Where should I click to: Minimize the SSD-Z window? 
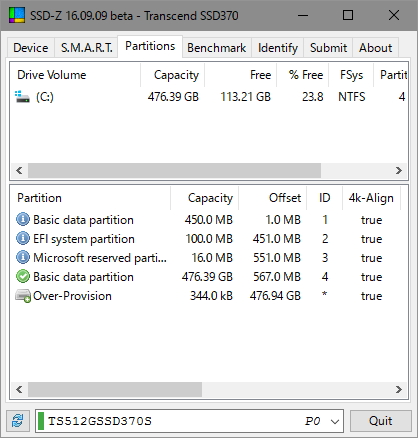coord(303,15)
